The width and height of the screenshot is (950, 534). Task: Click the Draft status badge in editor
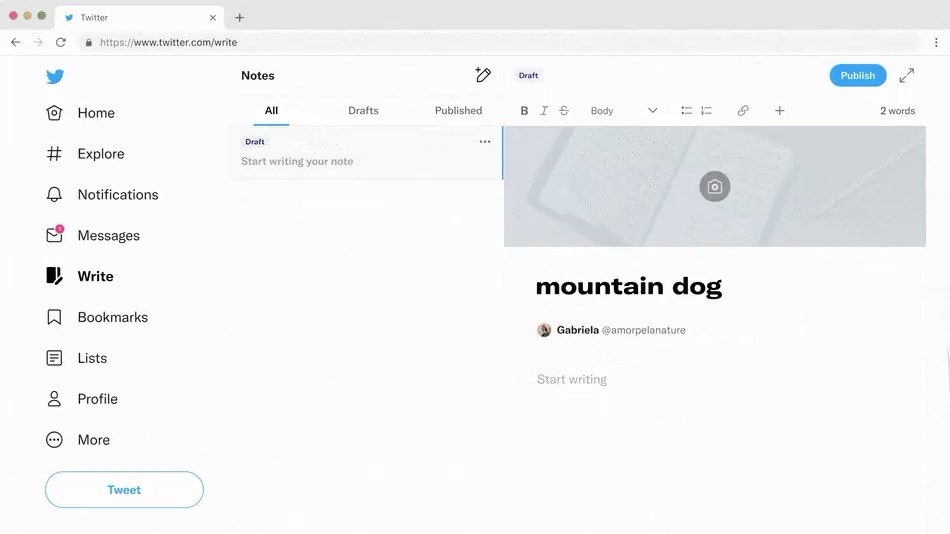[528, 76]
